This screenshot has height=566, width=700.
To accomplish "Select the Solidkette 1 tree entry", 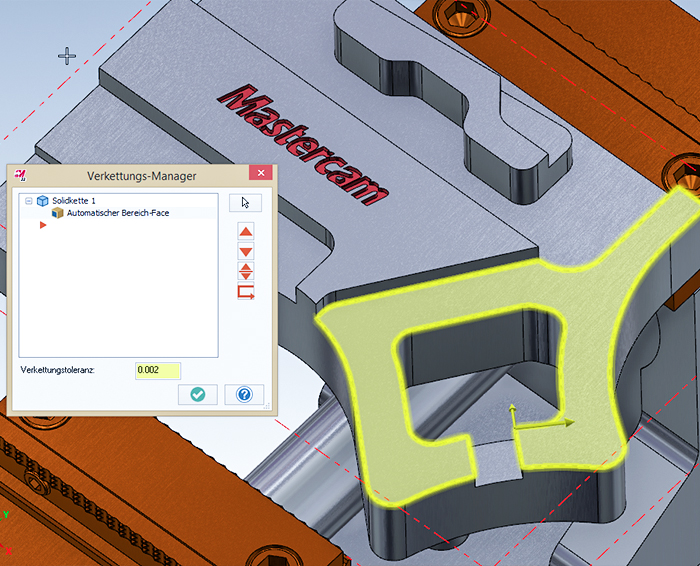I will (74, 201).
